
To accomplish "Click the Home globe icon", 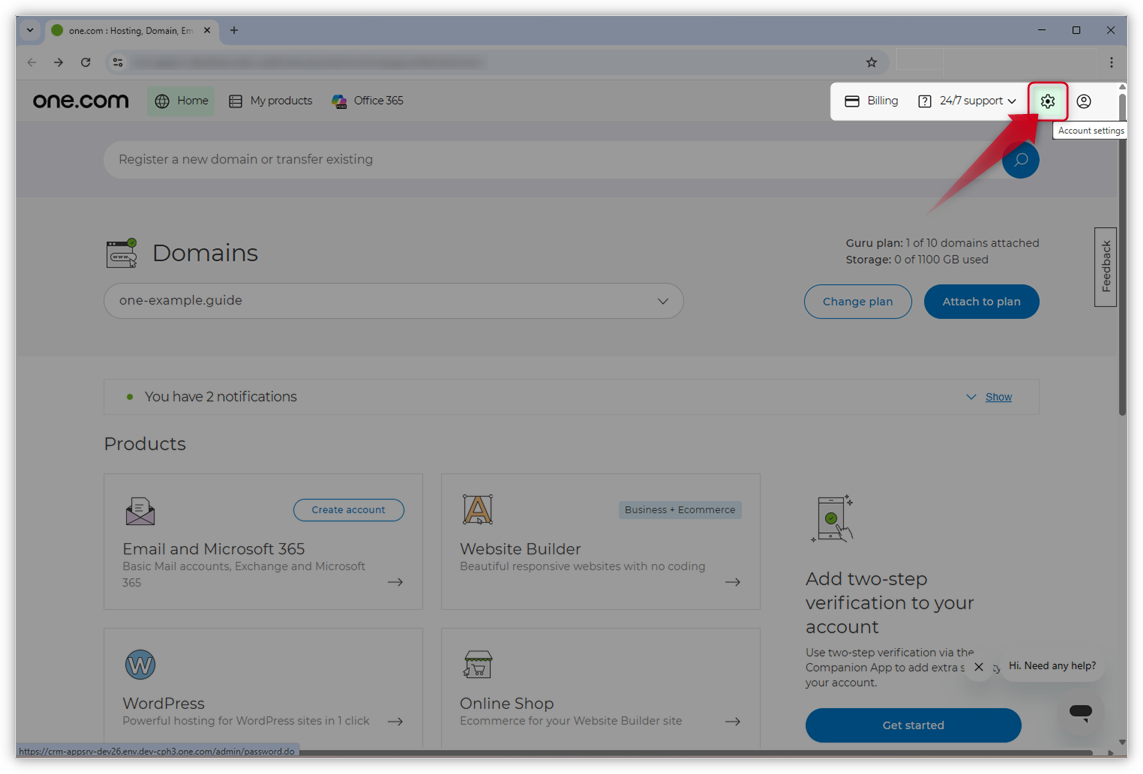I will tap(162, 101).
